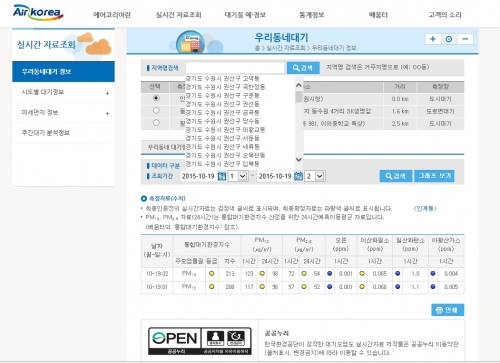
Task: Click the sulfur dioxide value 0.005
Action: coord(451,287)
